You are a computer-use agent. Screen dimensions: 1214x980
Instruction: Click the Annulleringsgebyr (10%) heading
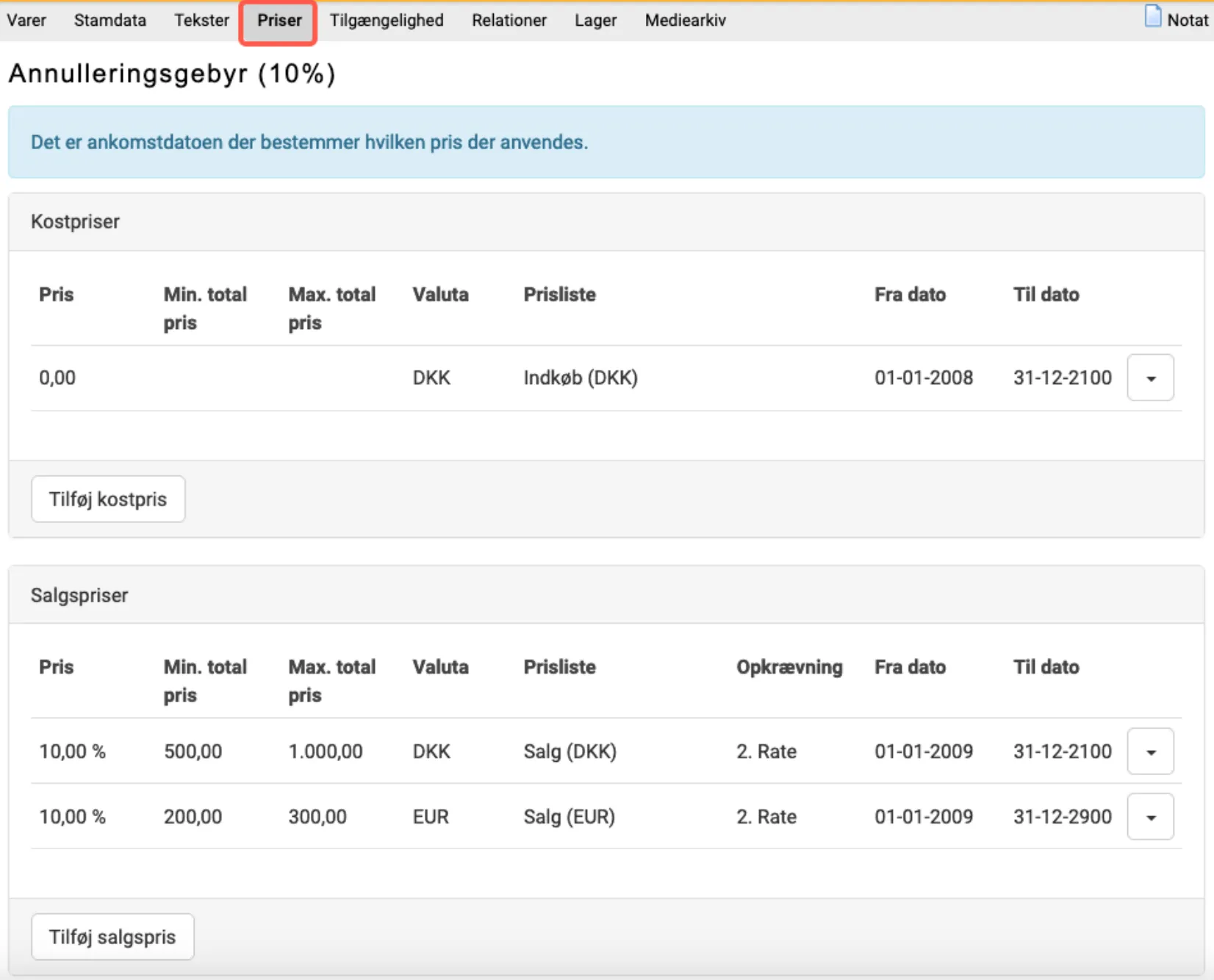[172, 74]
